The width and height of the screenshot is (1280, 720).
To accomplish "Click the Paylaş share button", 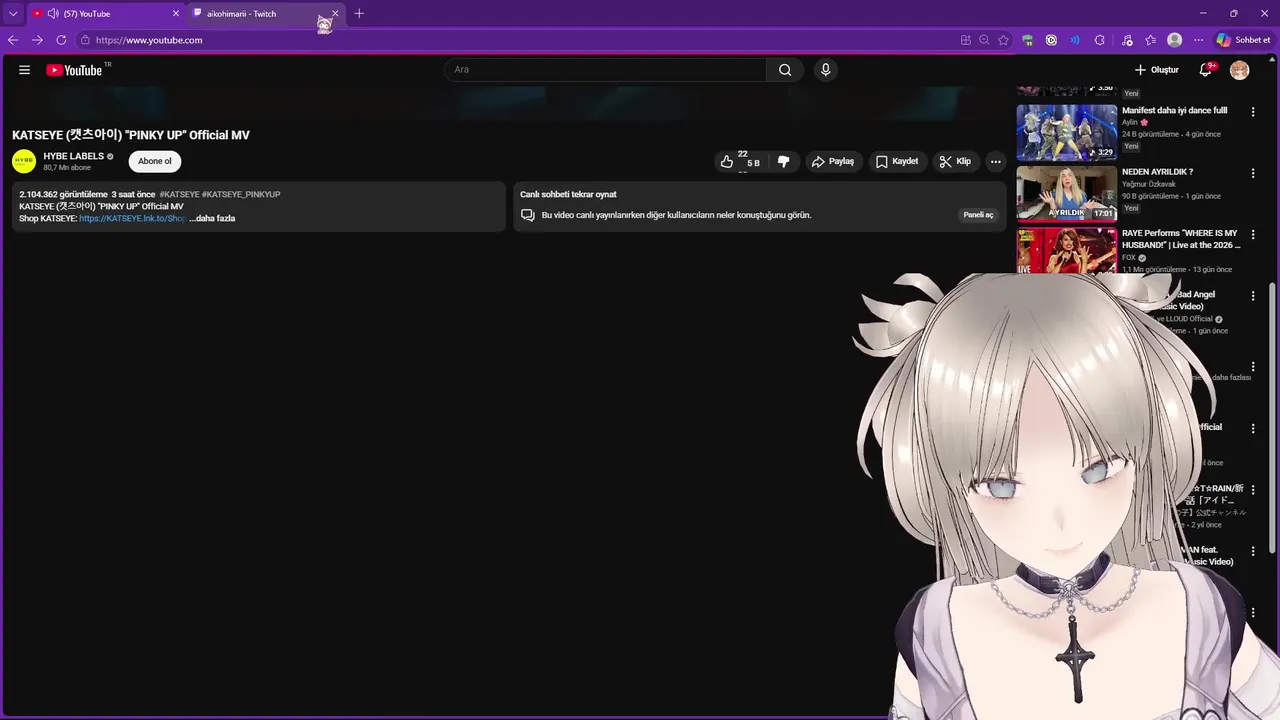I will [x=833, y=161].
